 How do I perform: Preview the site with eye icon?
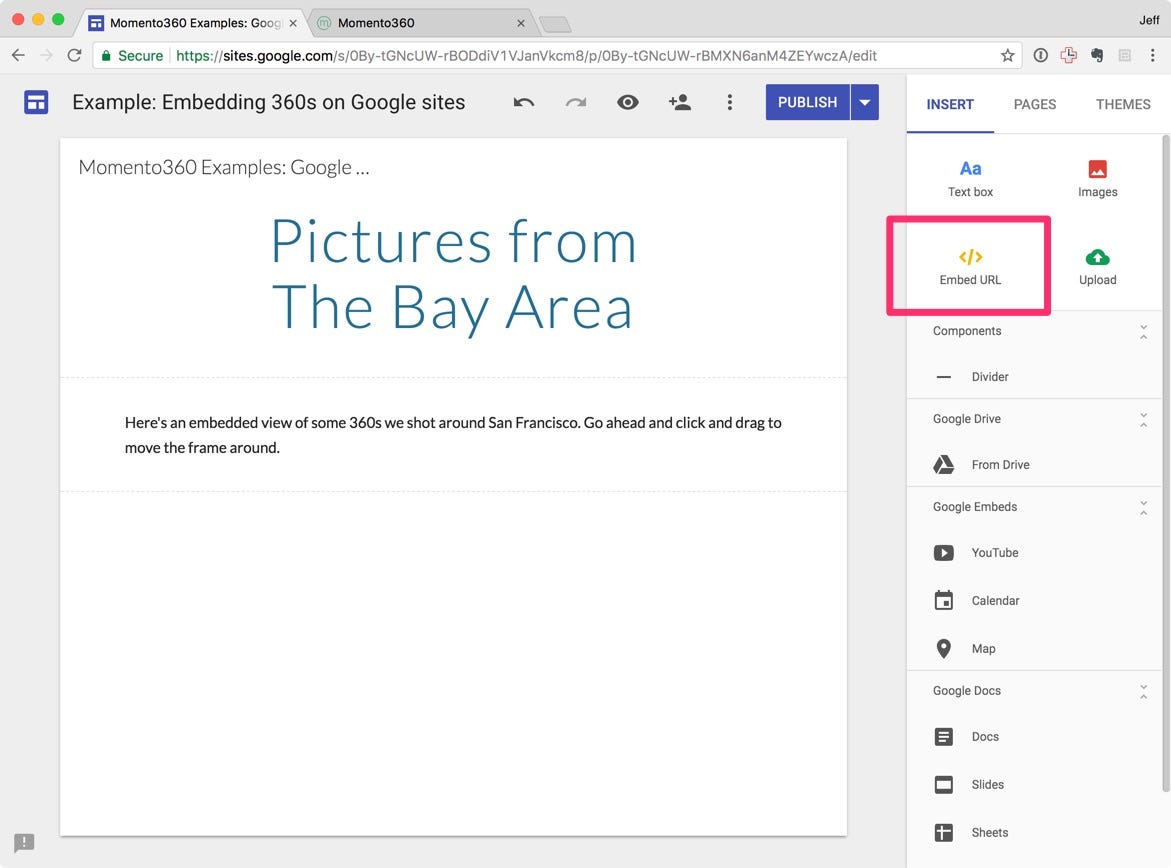pos(627,102)
